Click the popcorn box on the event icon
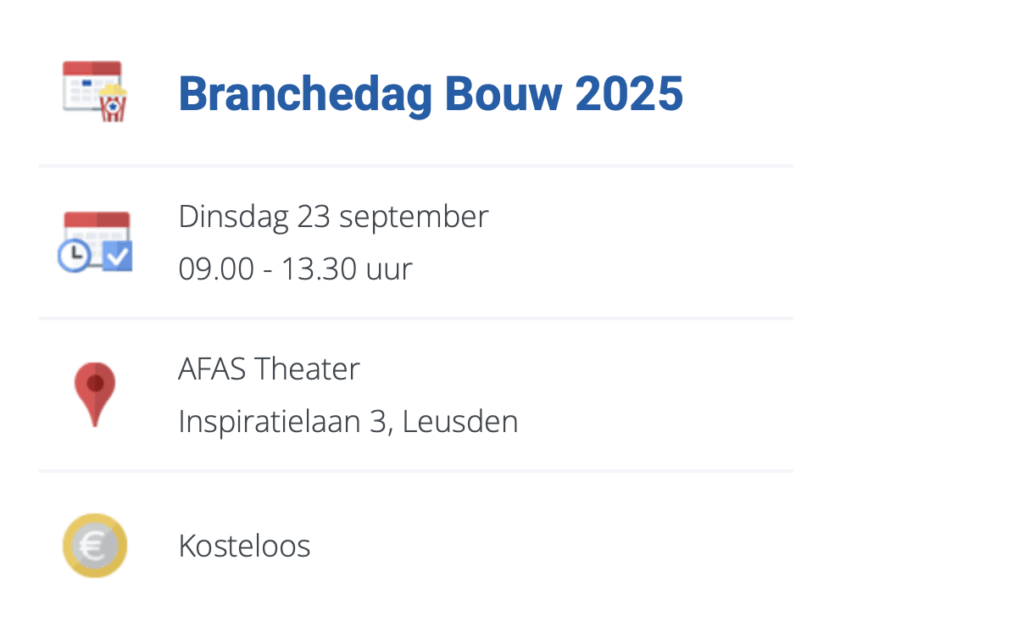Viewport: 1024px width, 632px height. pos(113,104)
